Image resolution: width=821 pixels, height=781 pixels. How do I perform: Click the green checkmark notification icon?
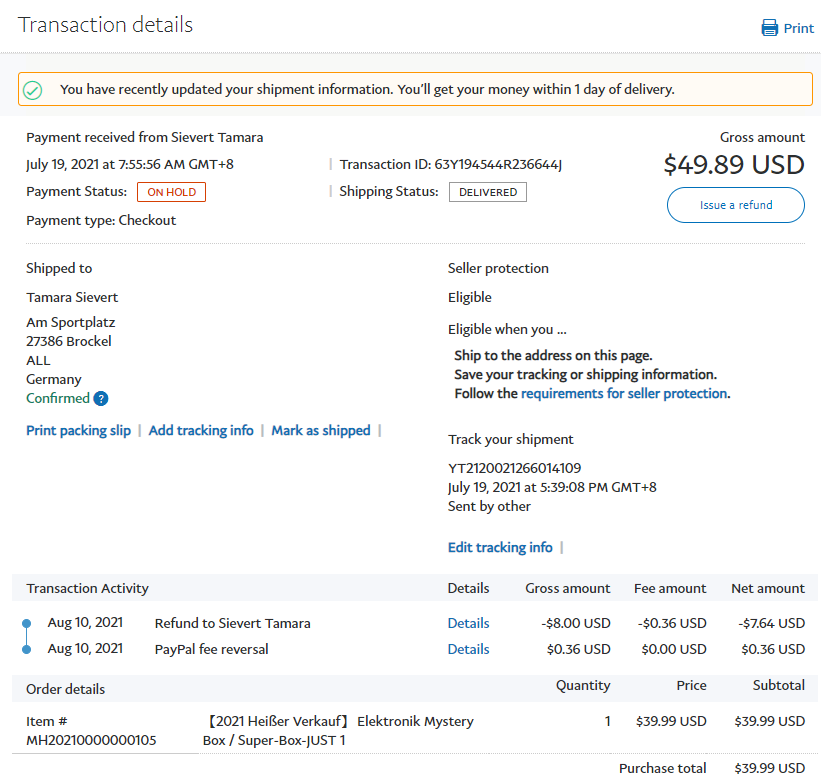click(33, 90)
